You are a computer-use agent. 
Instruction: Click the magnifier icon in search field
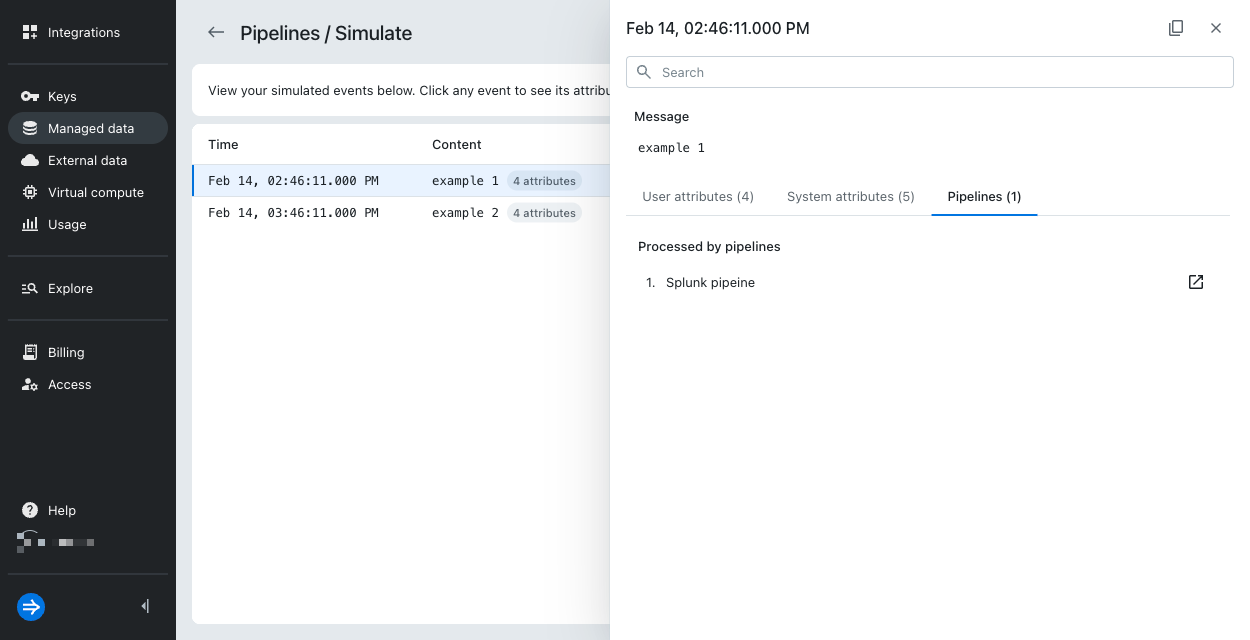tap(644, 72)
